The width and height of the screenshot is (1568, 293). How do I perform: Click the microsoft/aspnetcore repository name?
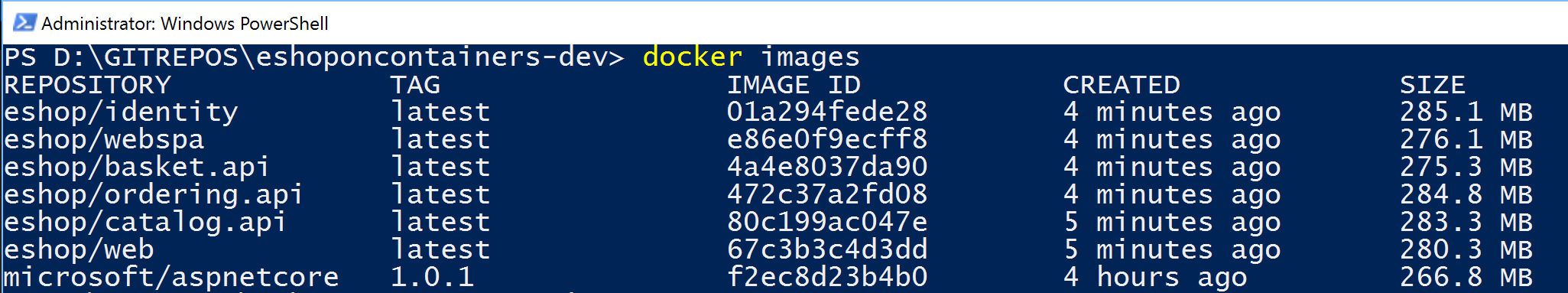pos(171,277)
